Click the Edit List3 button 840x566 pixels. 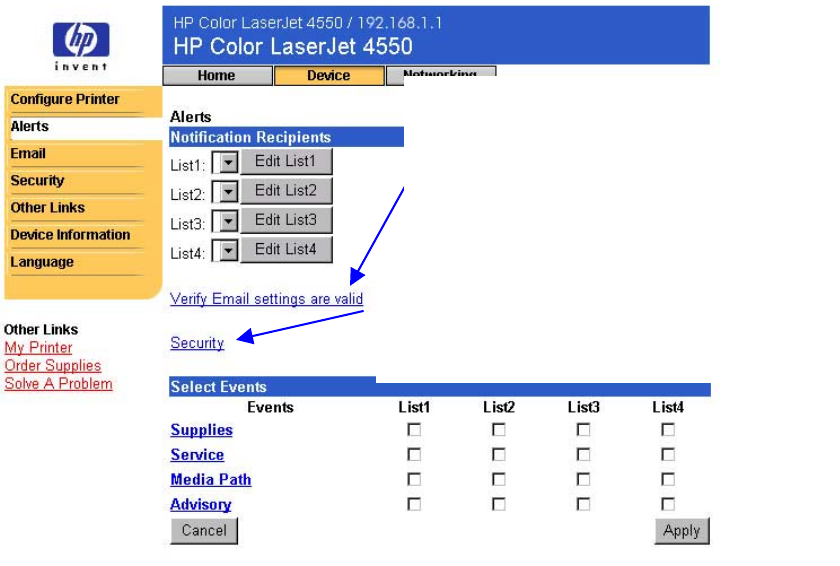click(286, 220)
